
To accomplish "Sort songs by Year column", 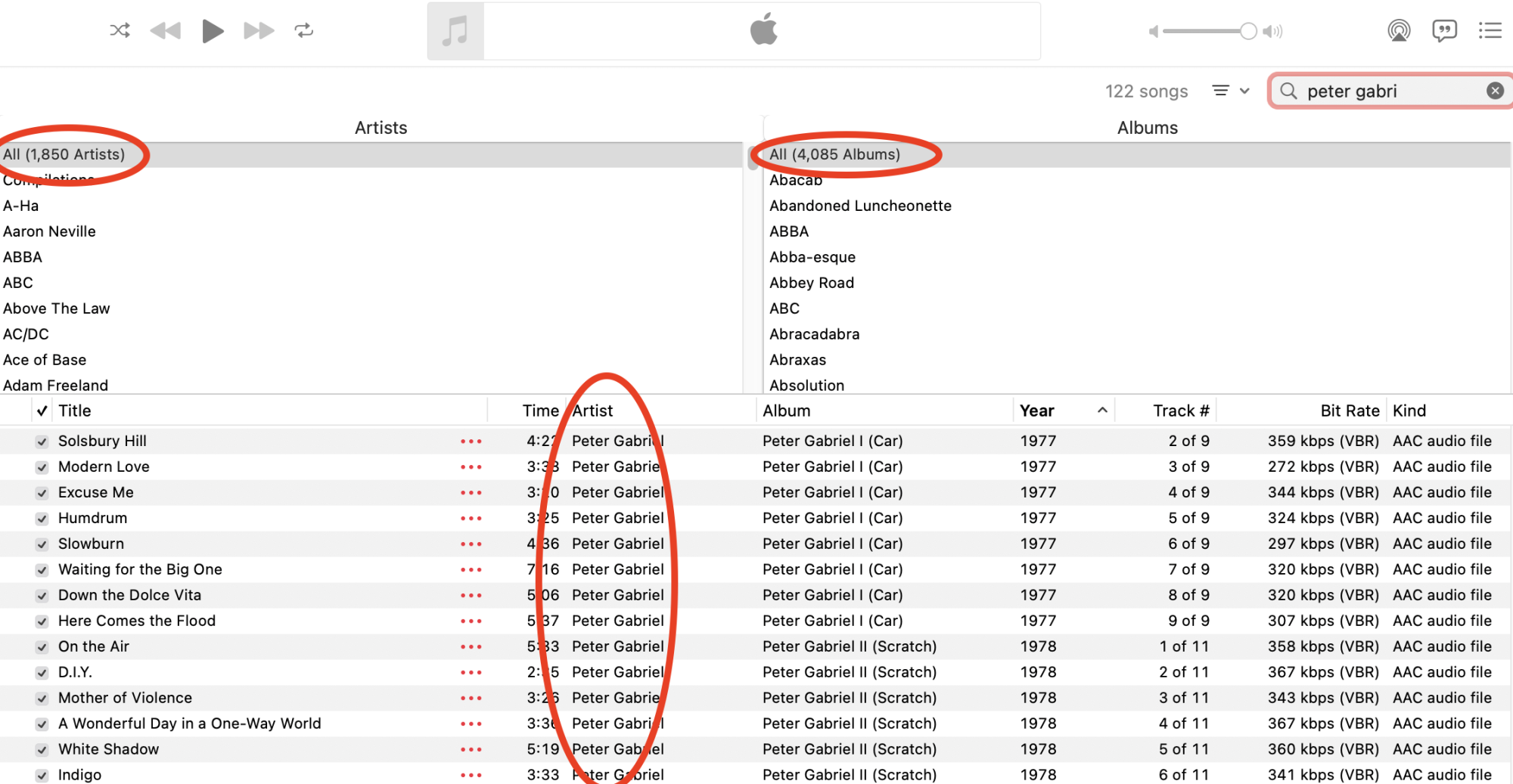I will (x=1064, y=411).
